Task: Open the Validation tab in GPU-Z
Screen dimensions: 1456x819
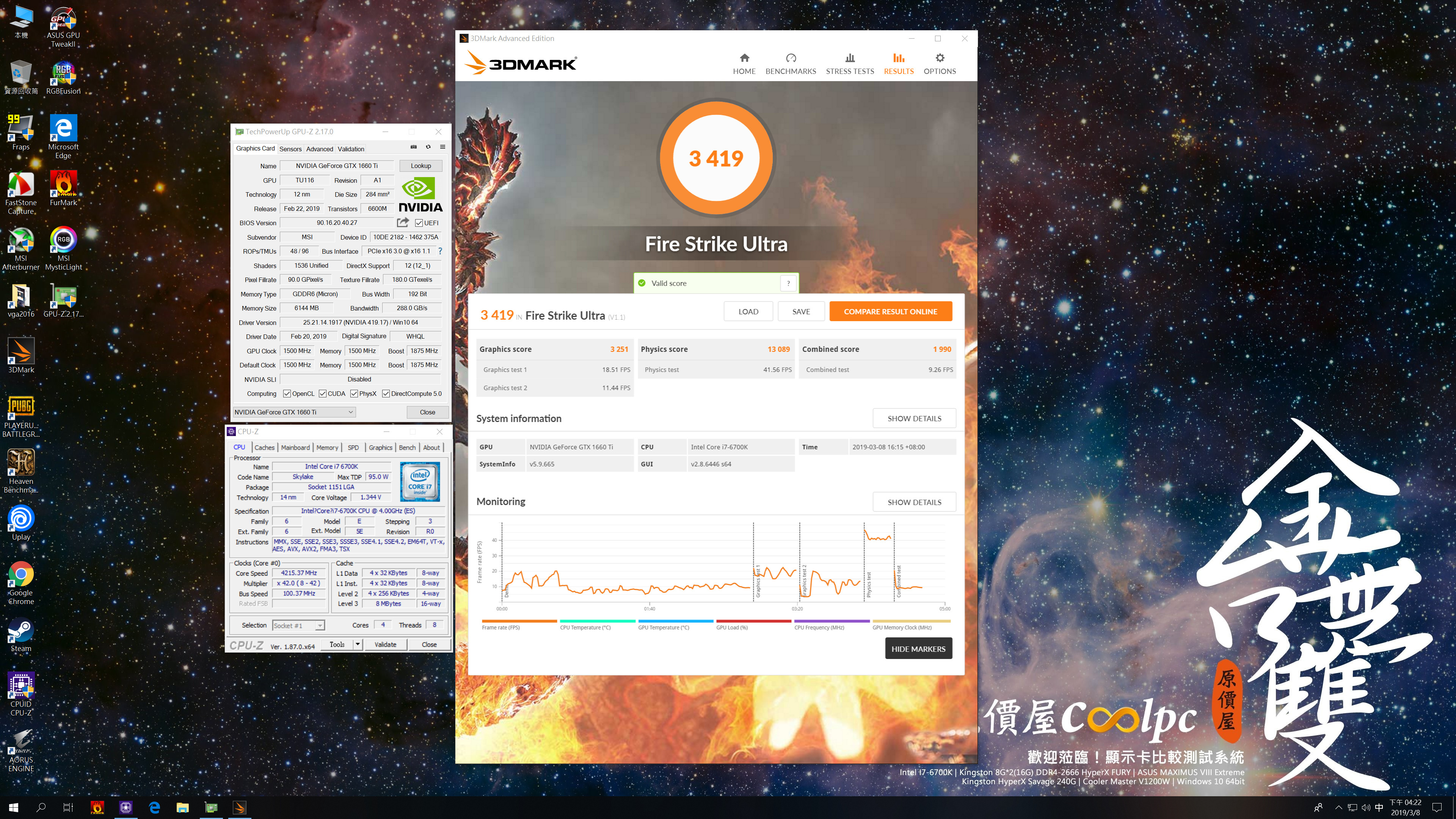Action: click(351, 149)
